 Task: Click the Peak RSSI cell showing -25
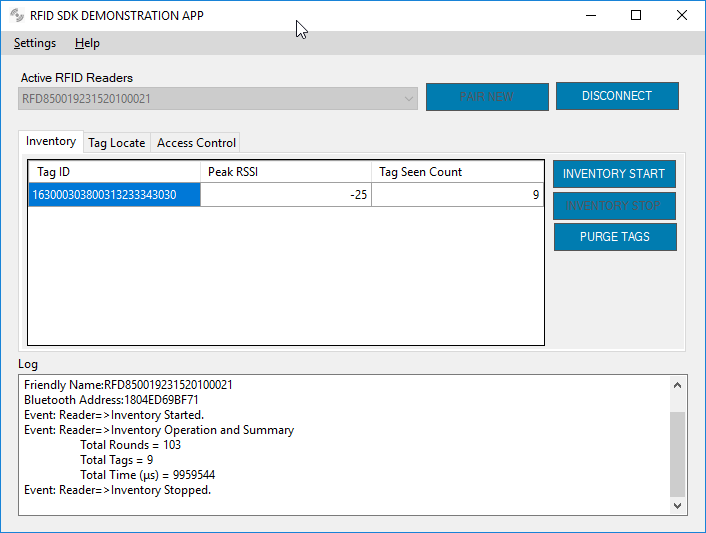tap(285, 195)
